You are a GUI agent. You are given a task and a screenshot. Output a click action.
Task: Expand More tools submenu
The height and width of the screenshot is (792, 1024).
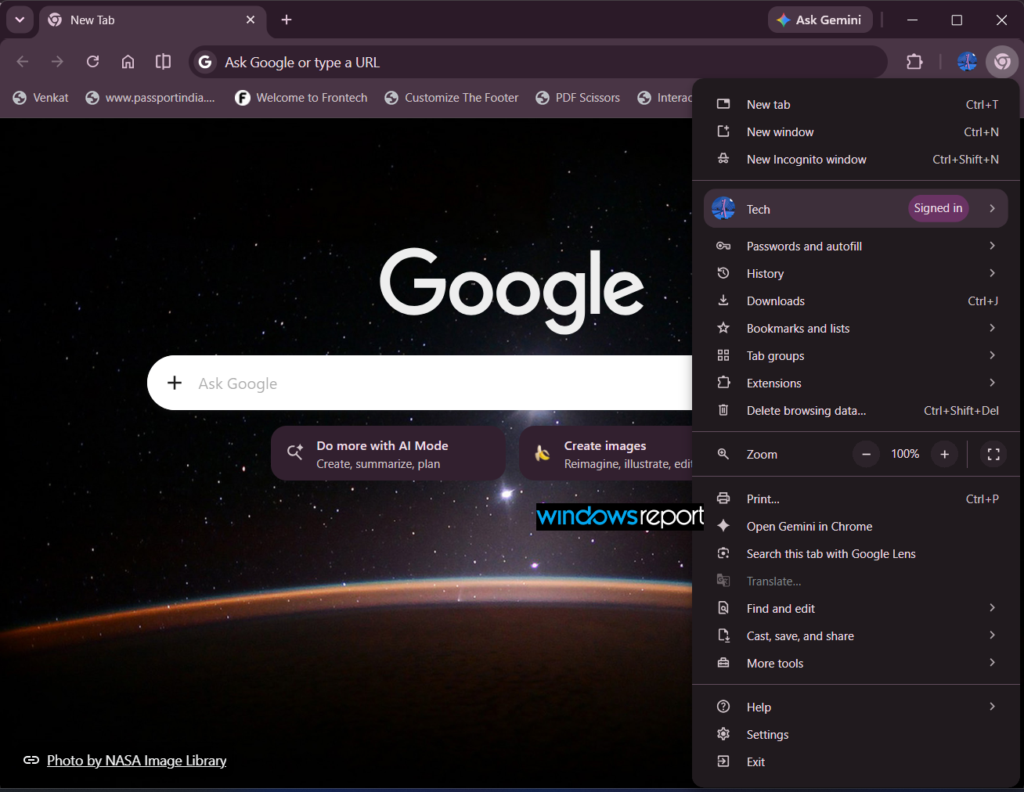(856, 663)
